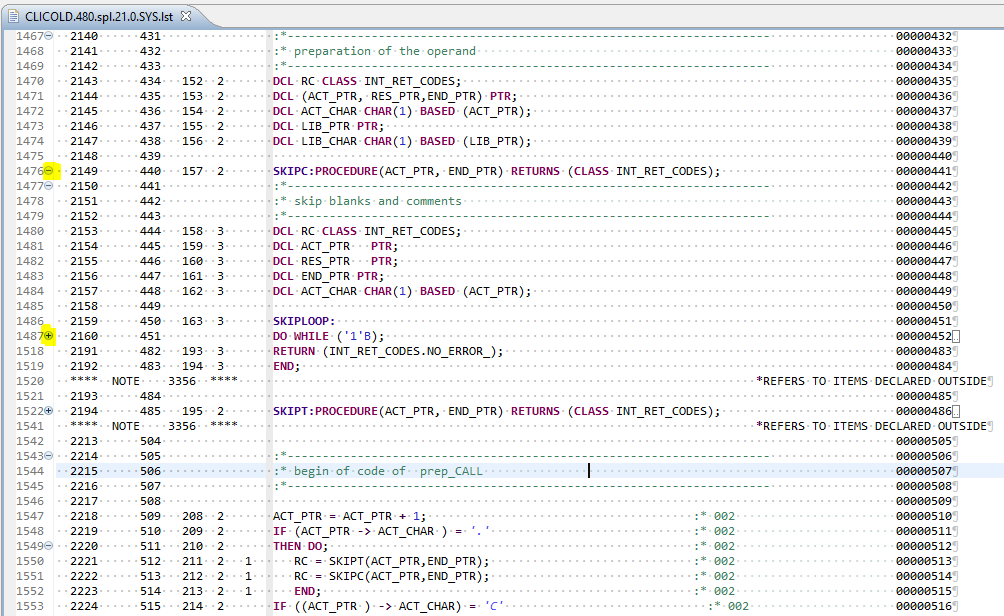Expand the collapsed SKIPT procedure at line 1522
Image resolution: width=1004 pixels, height=616 pixels.
pyautogui.click(x=49, y=411)
